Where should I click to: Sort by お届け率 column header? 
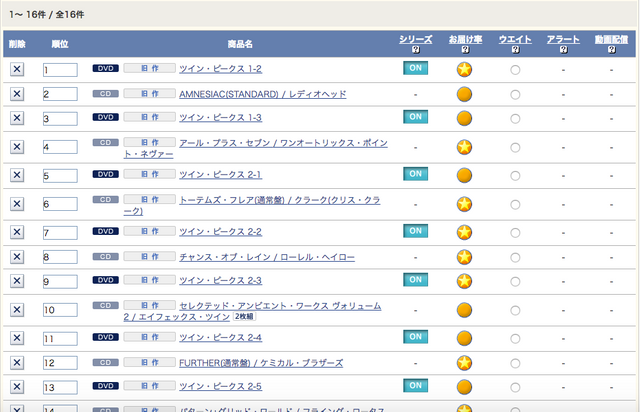(465, 39)
